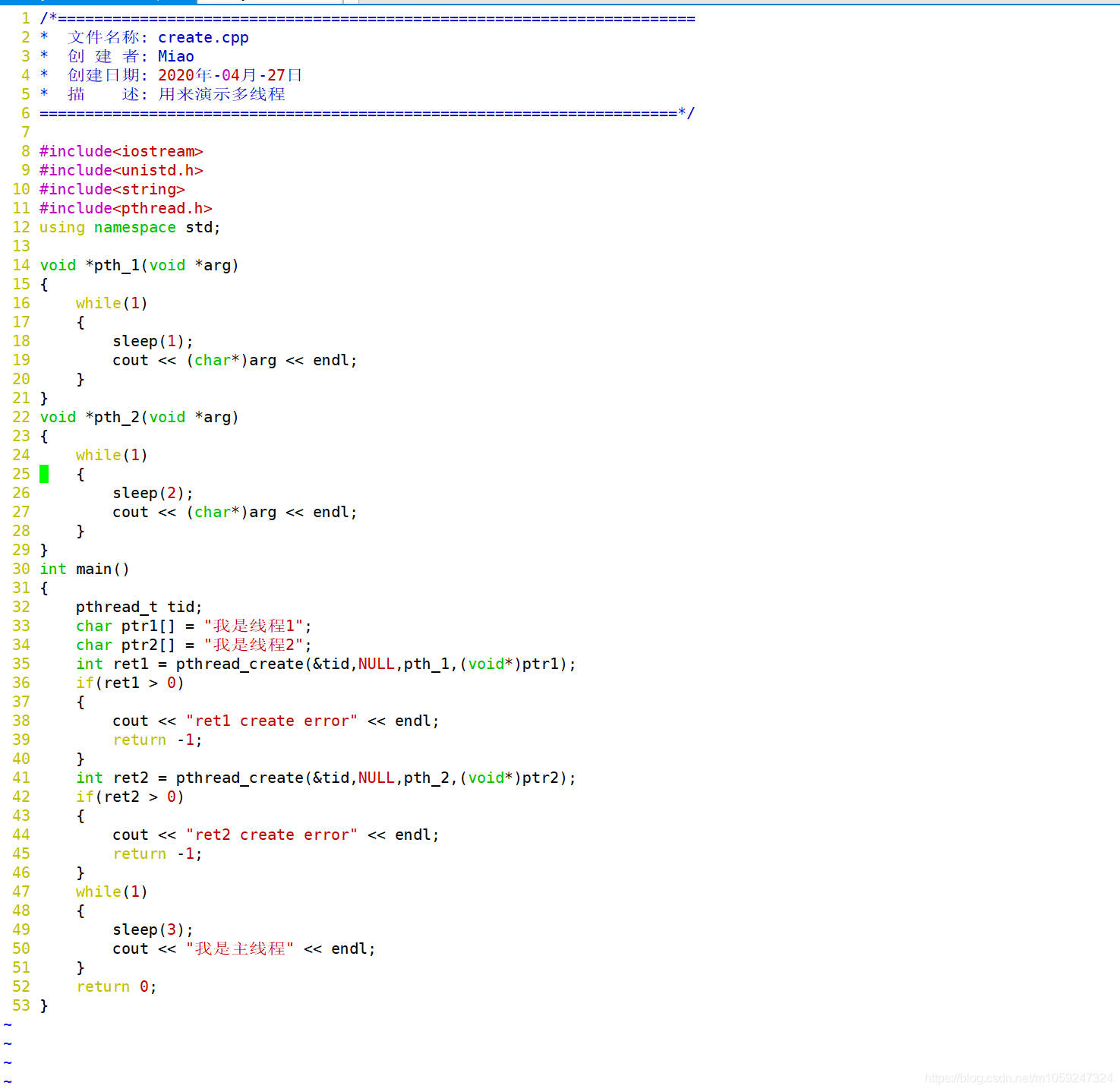
Task: Click the pth_1 function declaration
Action: (140, 265)
